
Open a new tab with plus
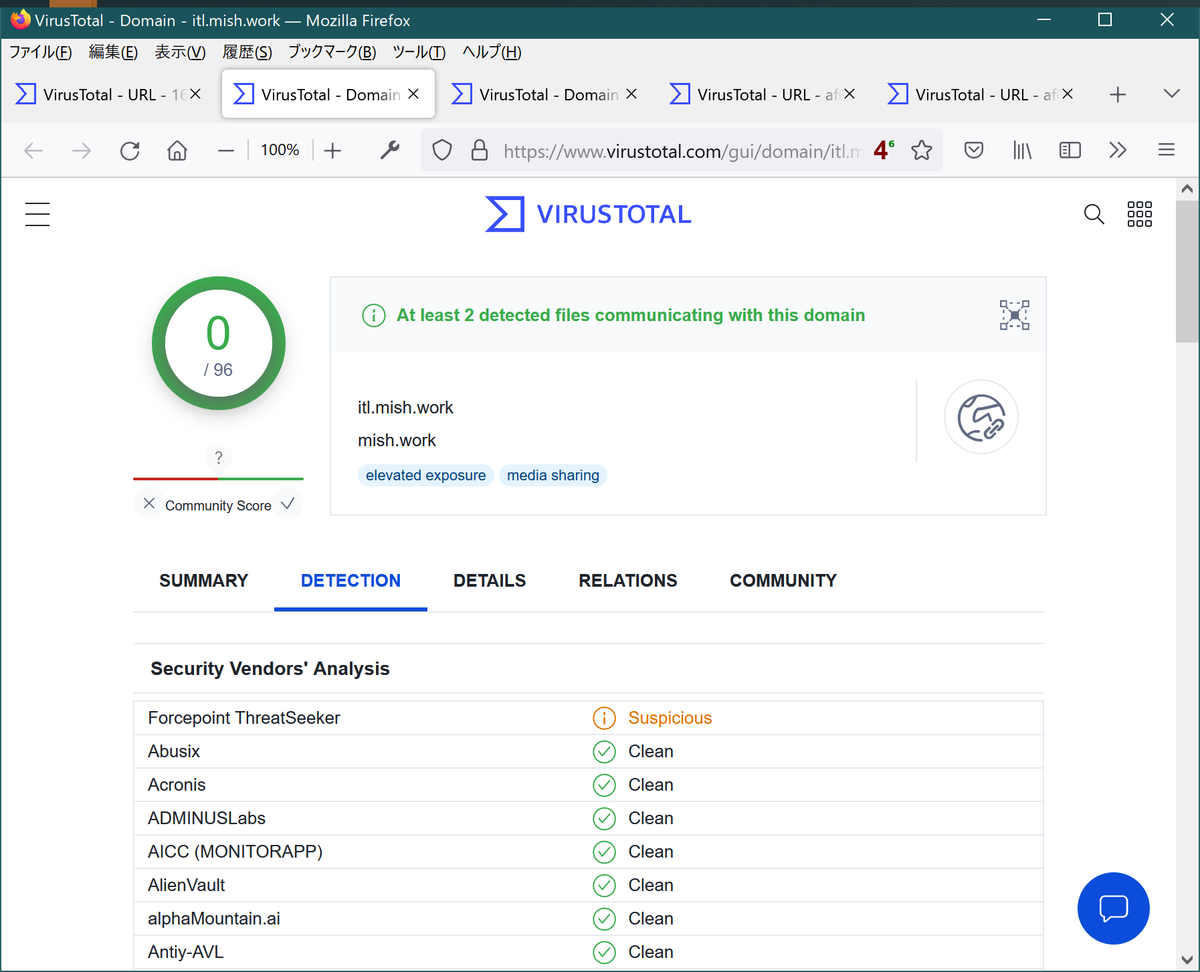1118,94
